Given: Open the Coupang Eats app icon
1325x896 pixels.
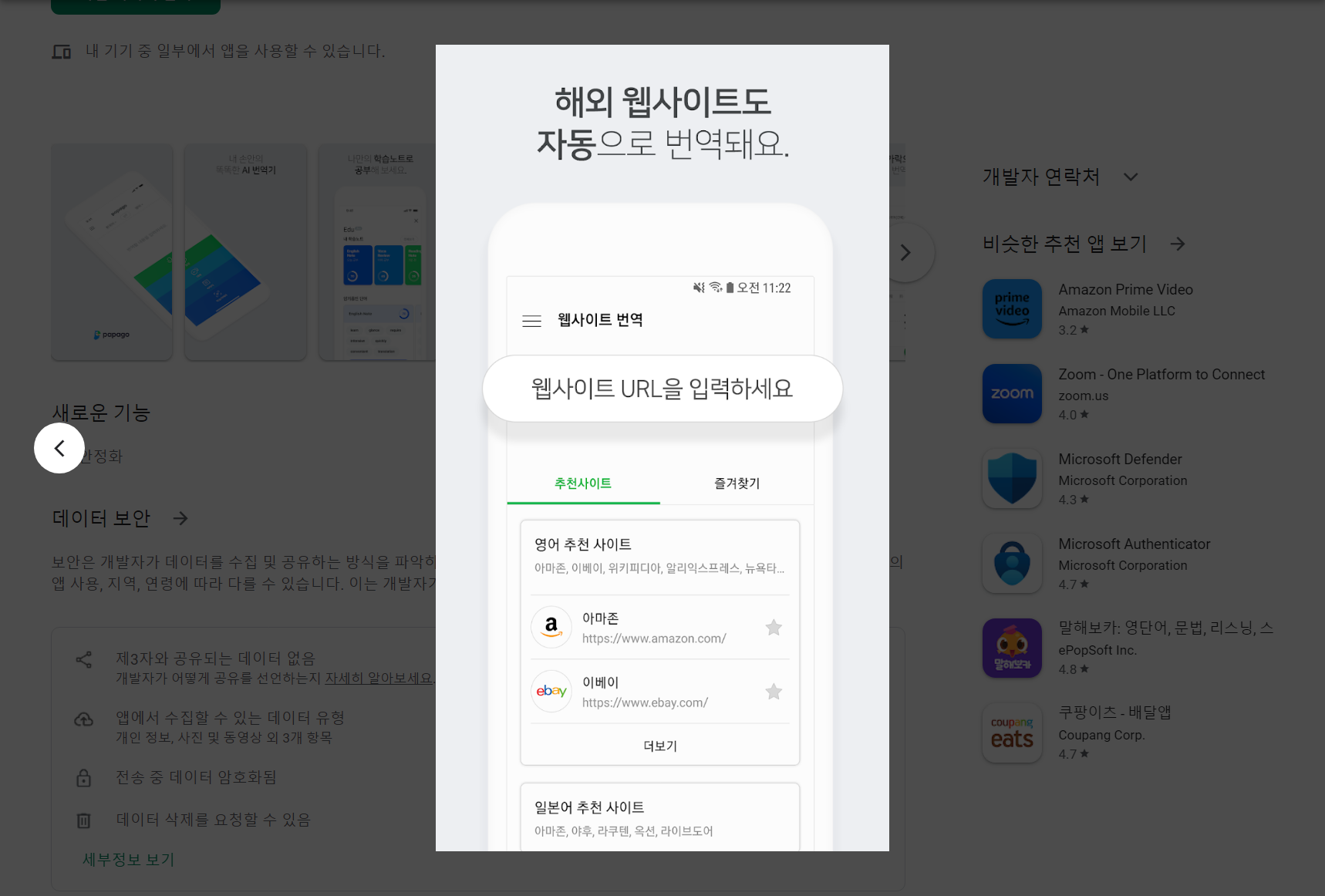Looking at the screenshot, I should 1012,733.
